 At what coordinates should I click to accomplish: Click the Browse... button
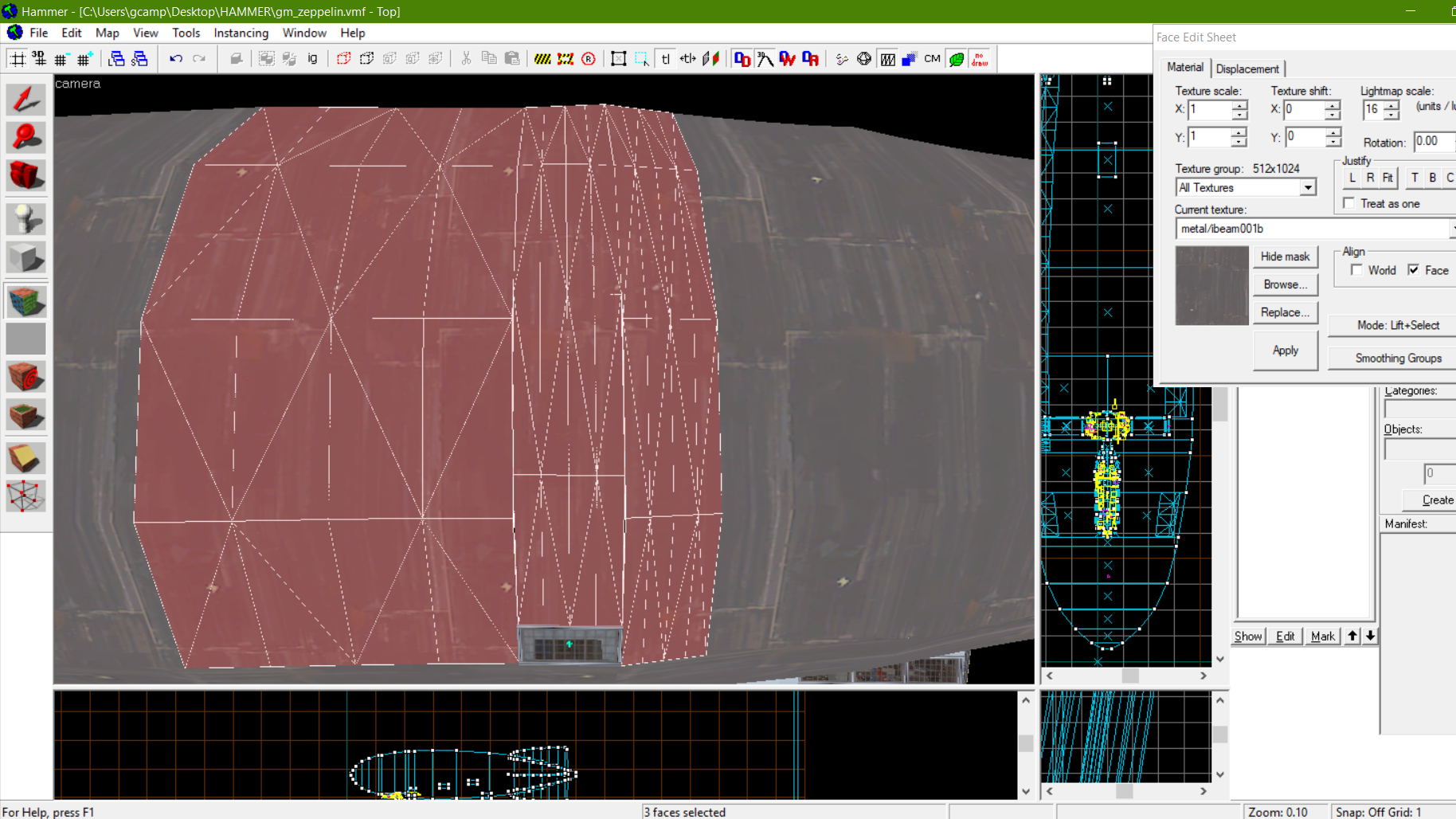pyautogui.click(x=1285, y=284)
